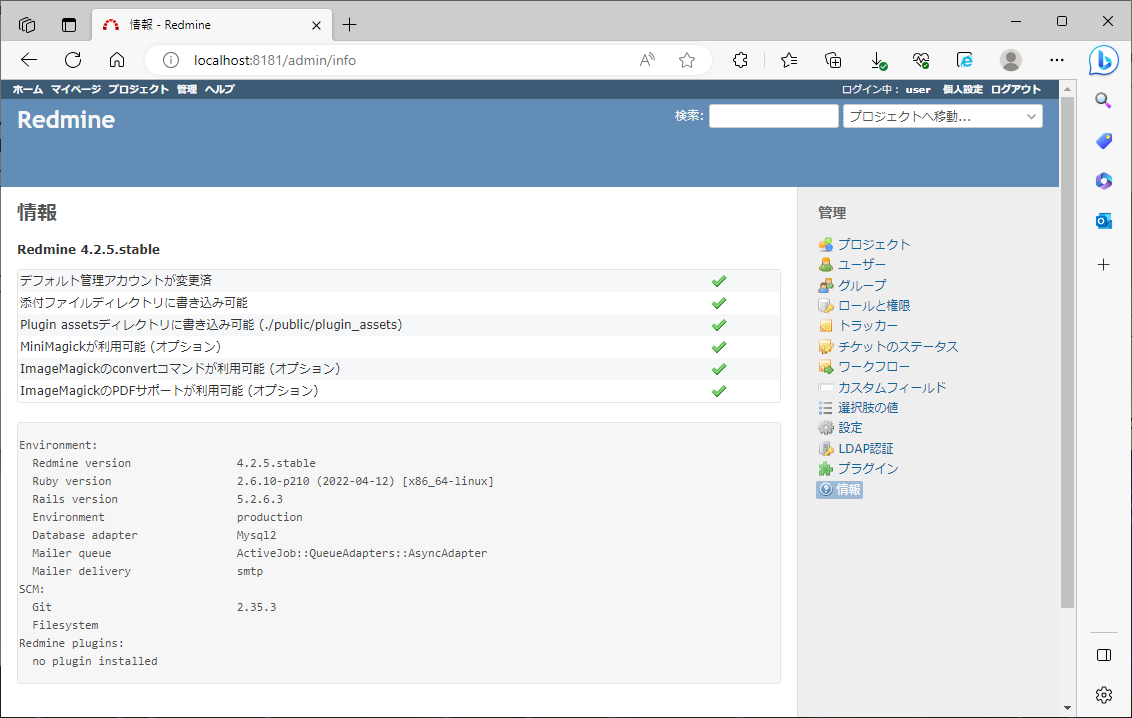Open the browser profile avatar
1132x718 pixels.
1011,60
